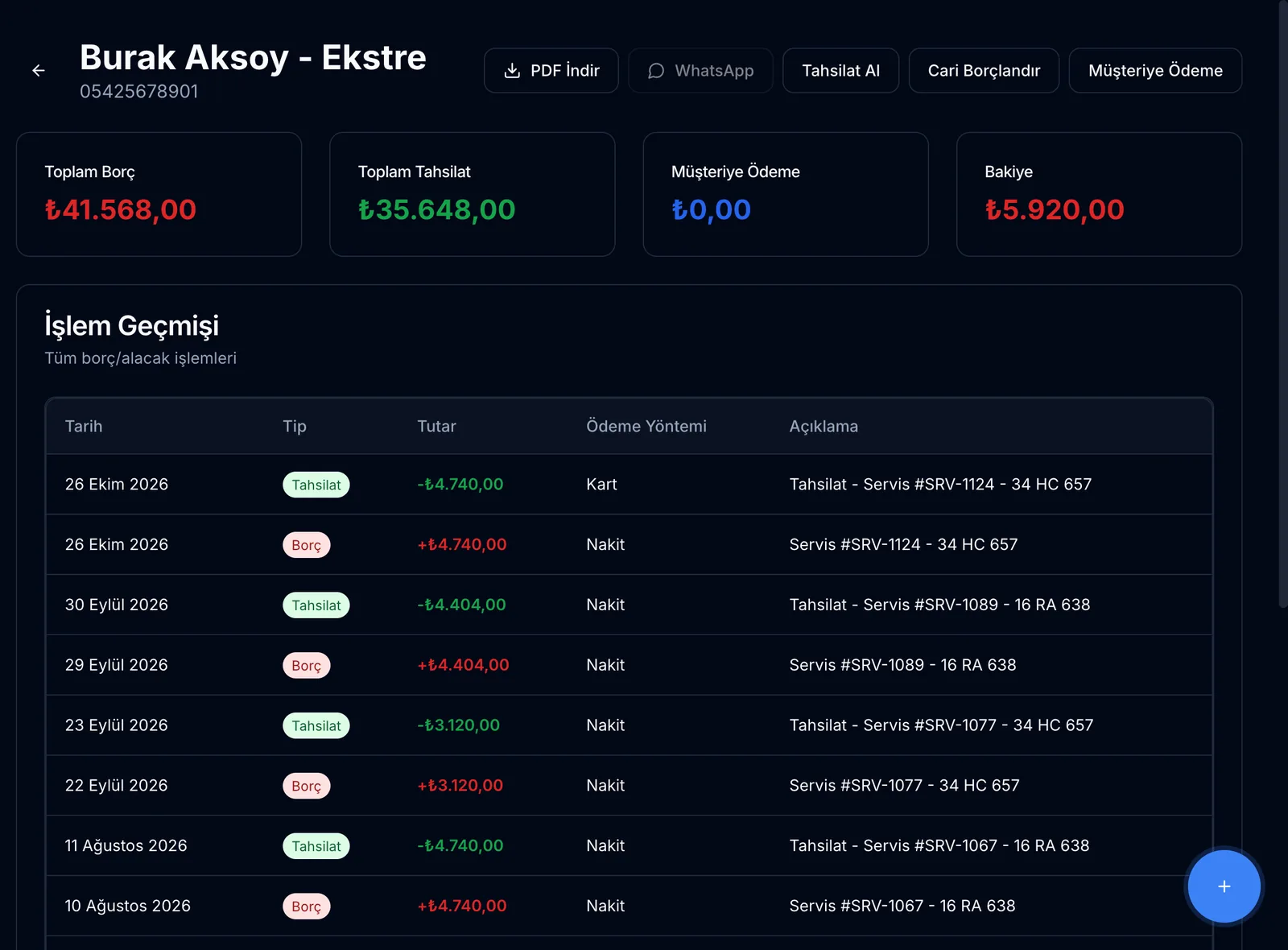Click the Tahsilat badge for SRV-1124
The width and height of the screenshot is (1288, 950).
[316, 485]
